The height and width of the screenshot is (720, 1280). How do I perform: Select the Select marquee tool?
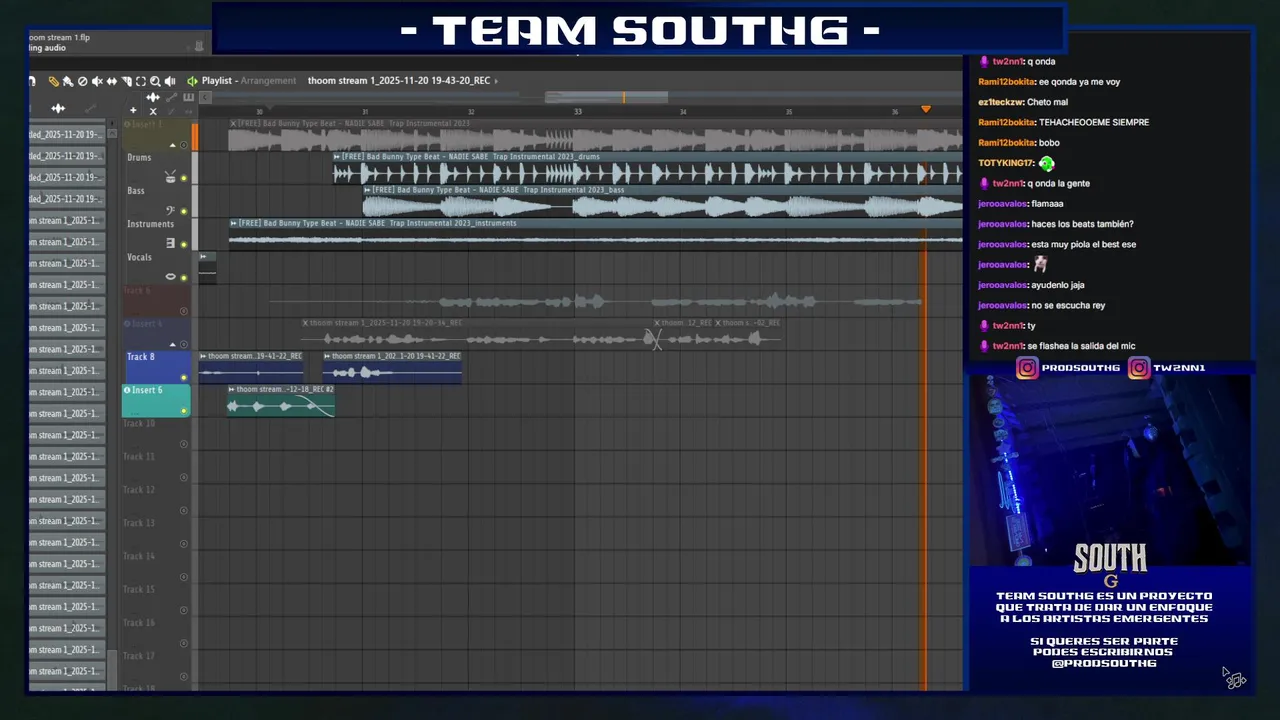[141, 81]
